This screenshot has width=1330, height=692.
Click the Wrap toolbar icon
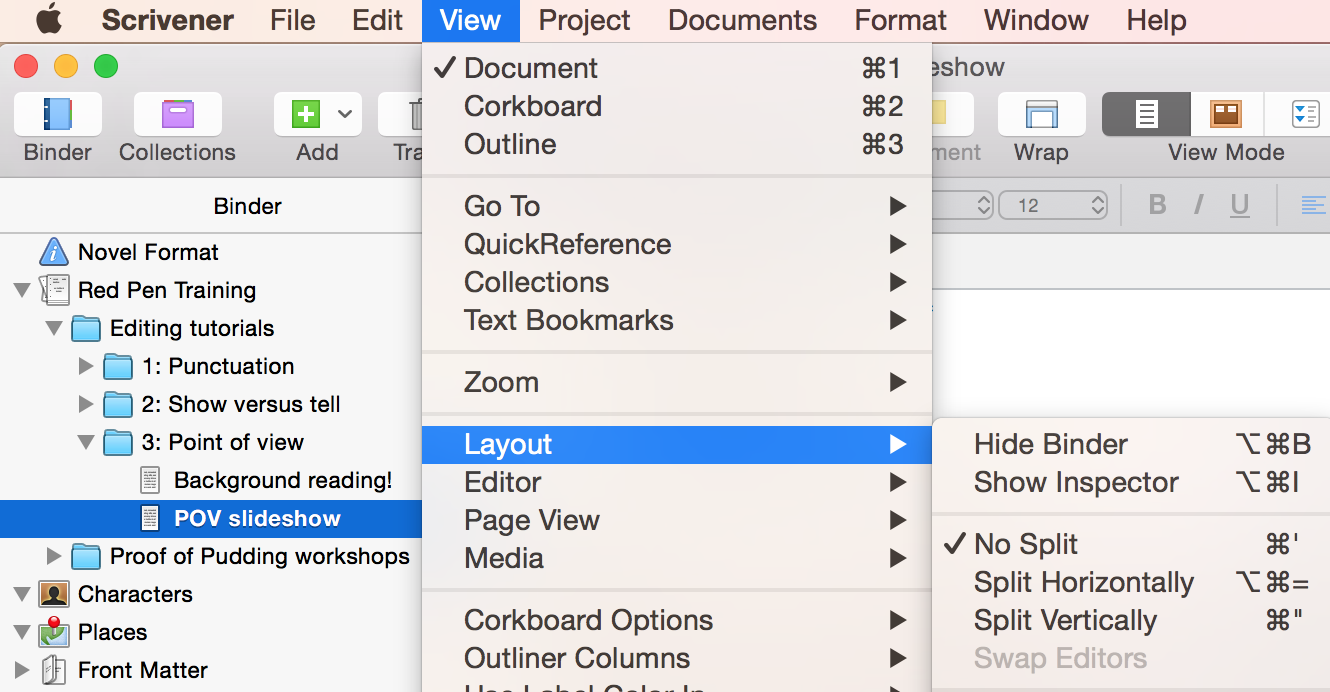[1041, 114]
